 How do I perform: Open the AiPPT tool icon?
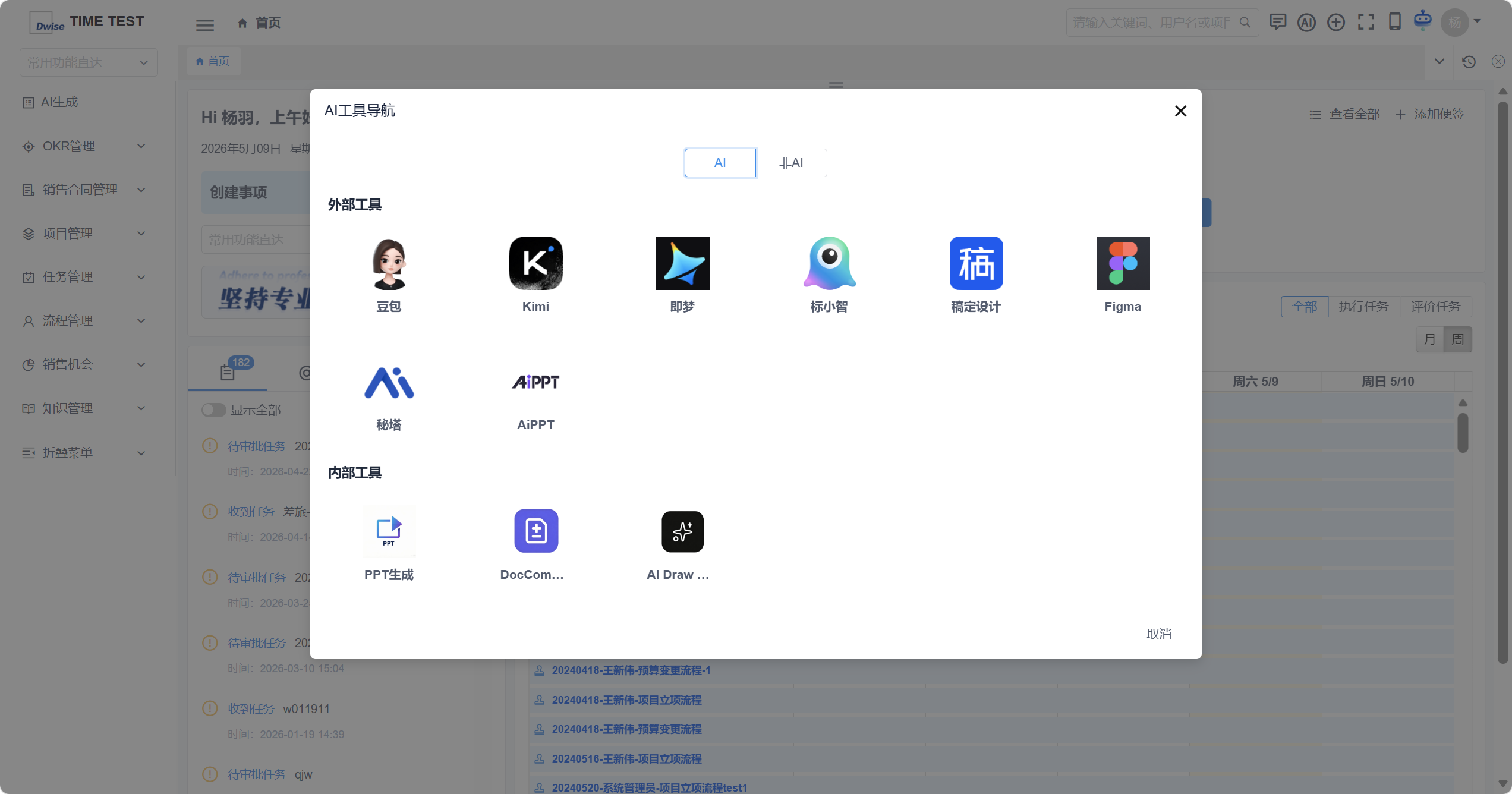(x=535, y=382)
